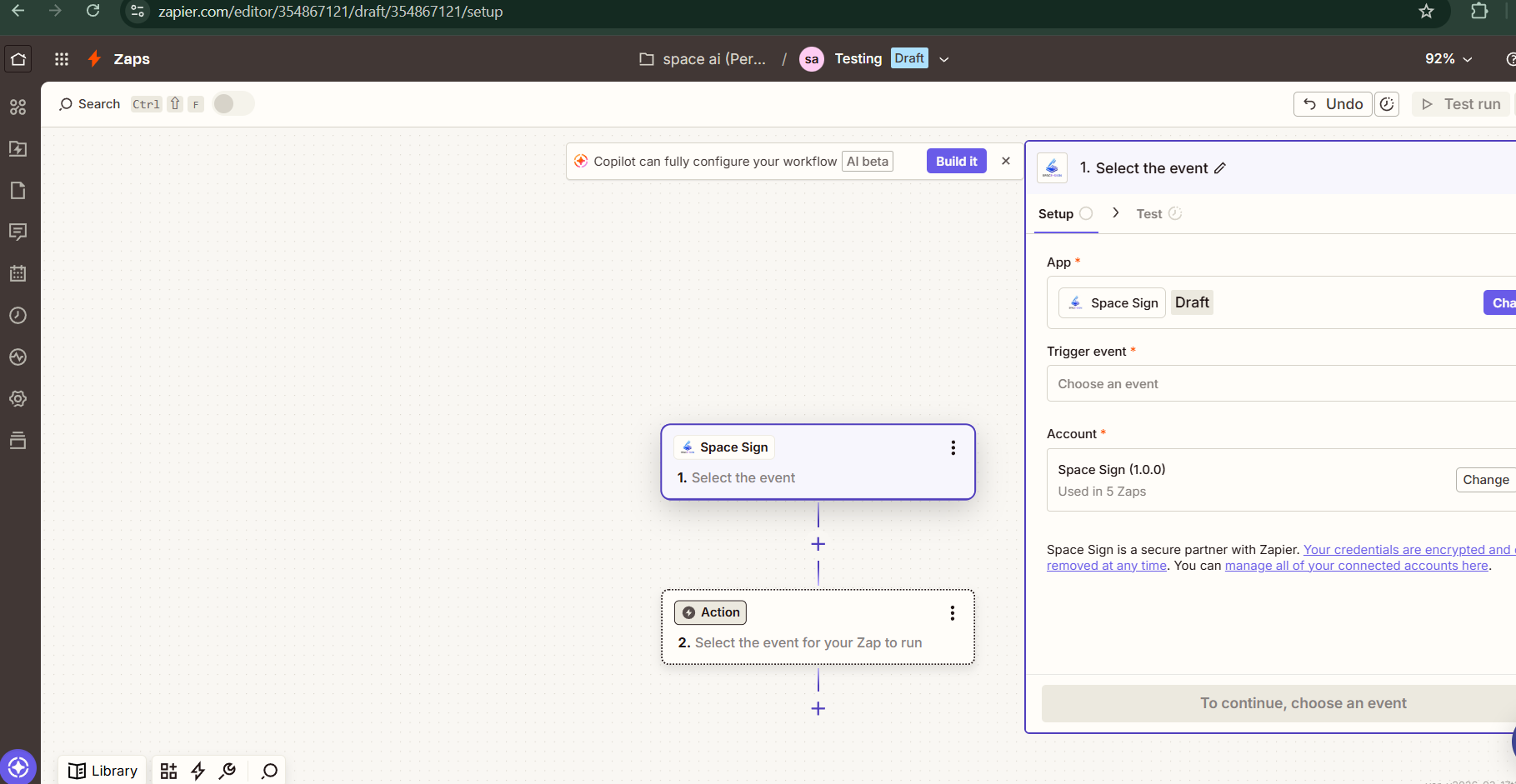The image size is (1516, 784).
Task: Open the Library panel
Action: click(103, 771)
